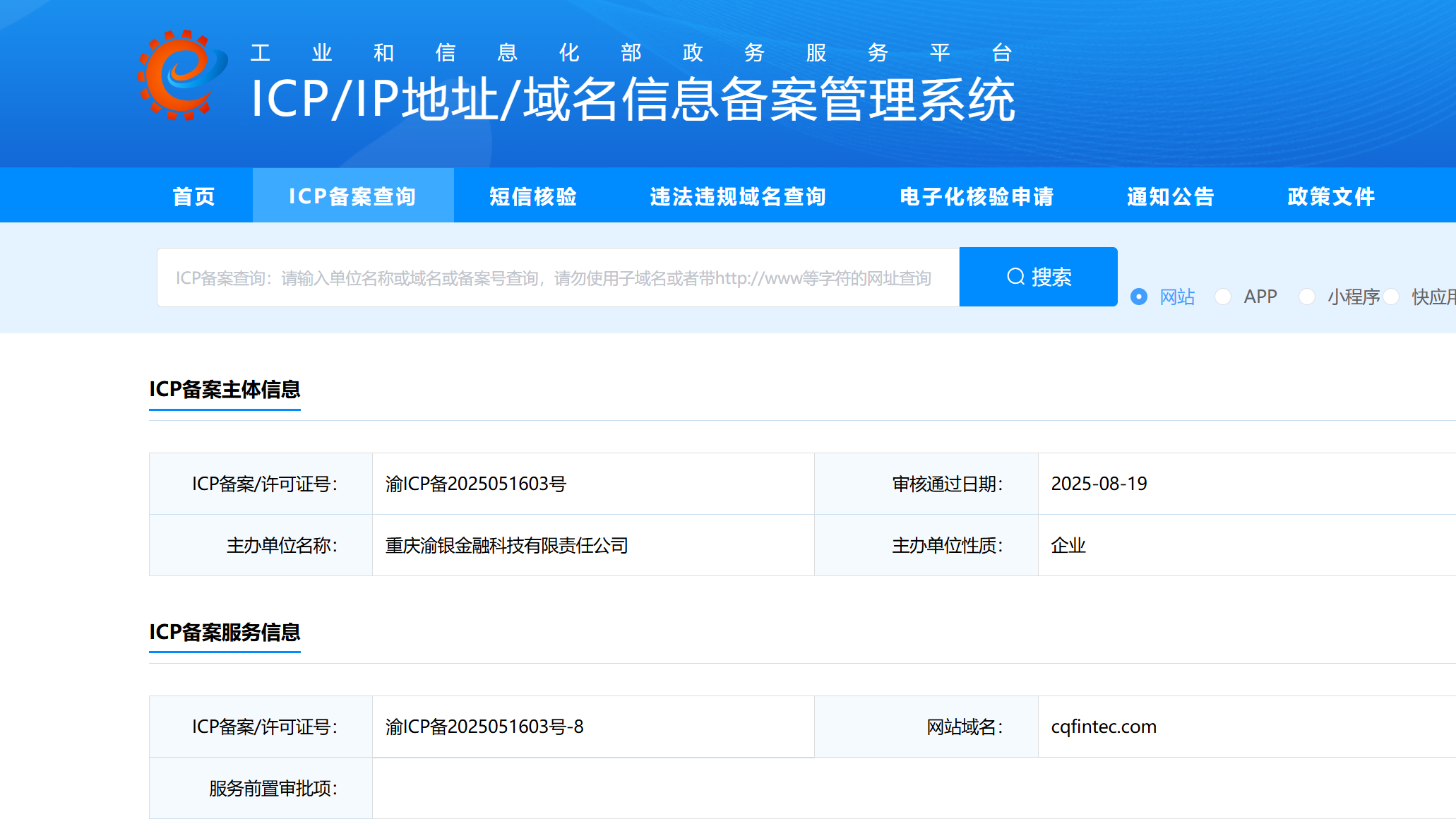This screenshot has width=1456, height=824.
Task: Select the 网站 radio button
Action: point(1139,297)
